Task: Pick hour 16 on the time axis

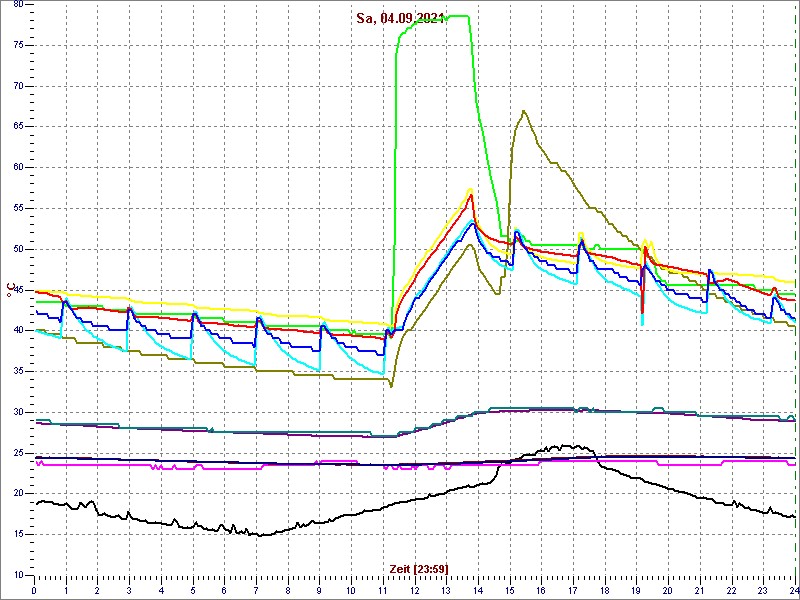Action: 541,590
